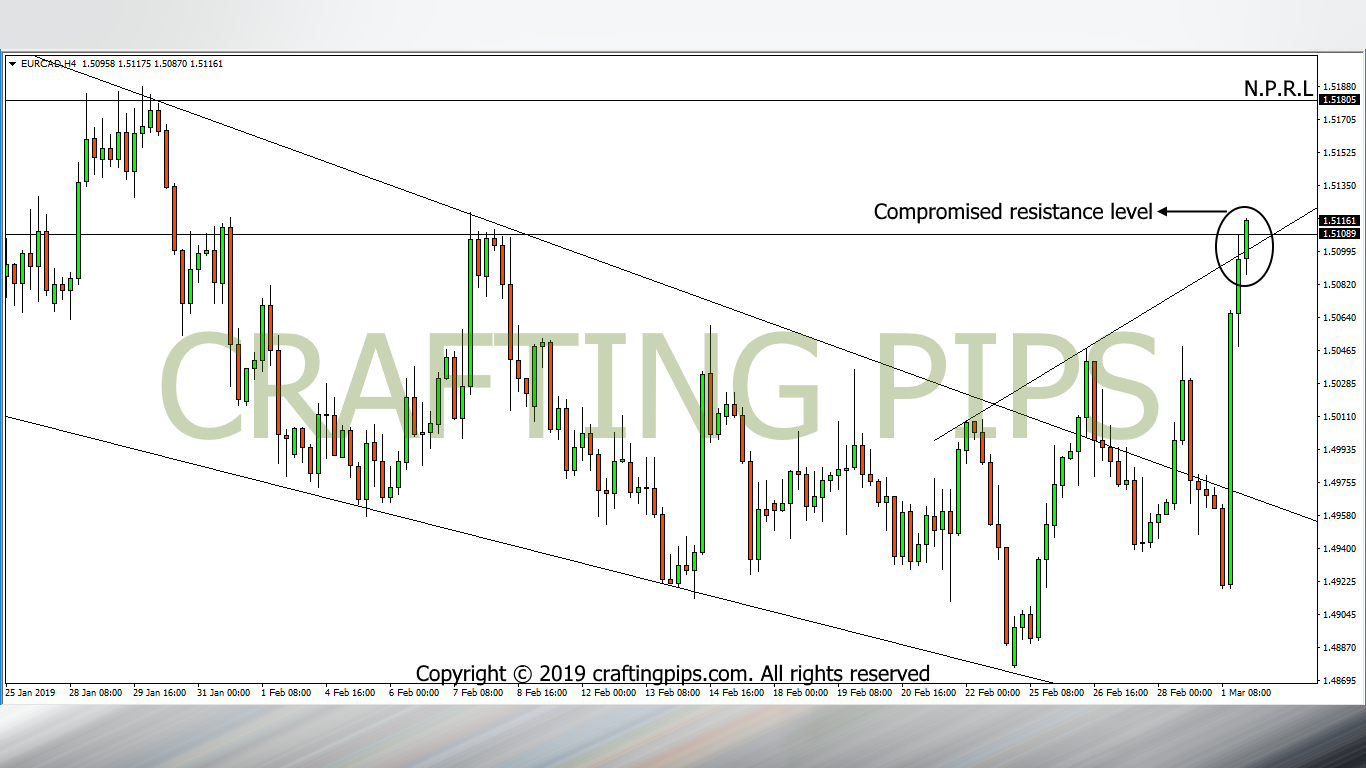Click the 20 Feb 16:00 time label

[x=927, y=692]
